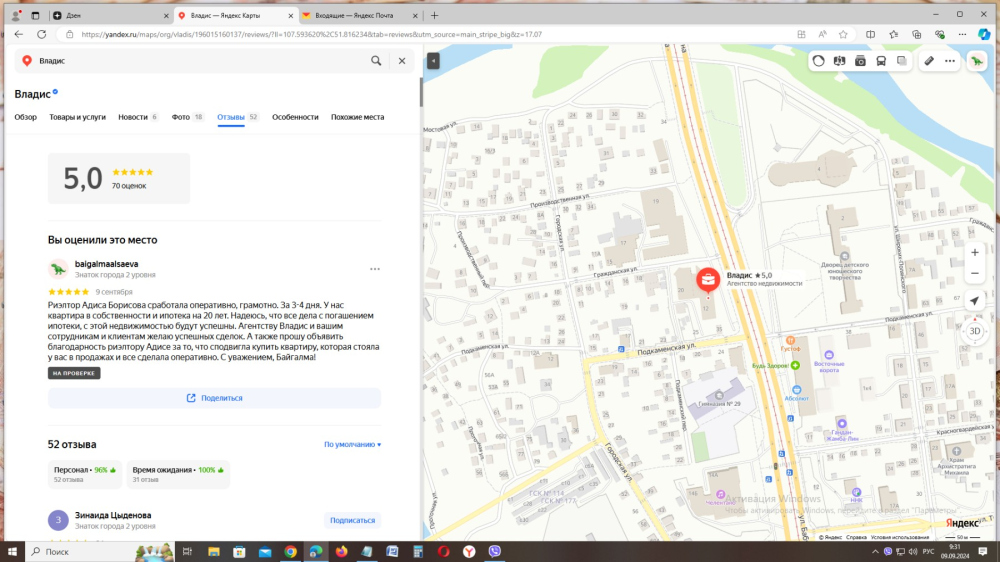Viewport: 1000px width, 562px height.
Task: Collapse the side panel with arrow
Action: coord(433,61)
